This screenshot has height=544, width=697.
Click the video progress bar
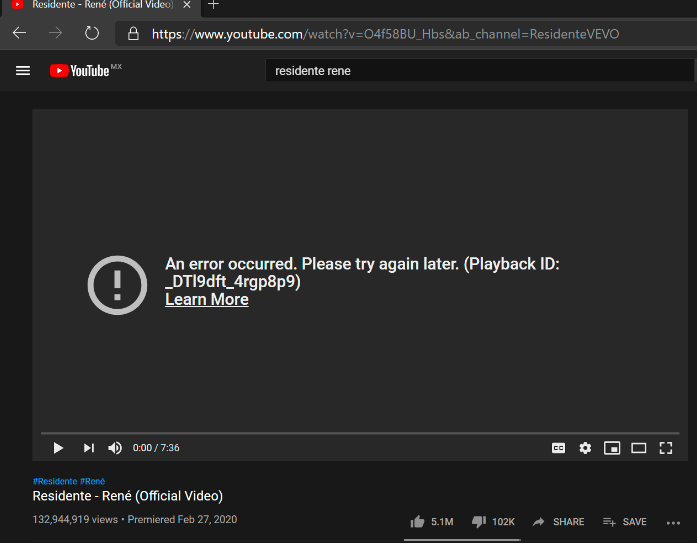tap(360, 432)
